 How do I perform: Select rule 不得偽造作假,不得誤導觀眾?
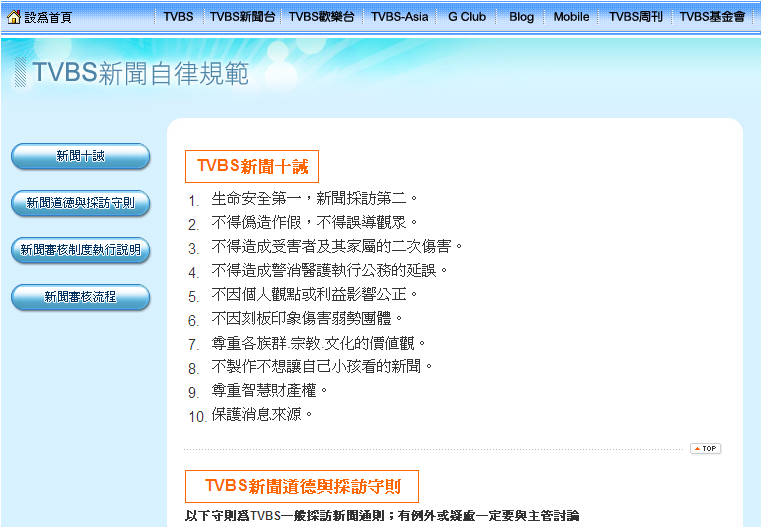(x=314, y=223)
